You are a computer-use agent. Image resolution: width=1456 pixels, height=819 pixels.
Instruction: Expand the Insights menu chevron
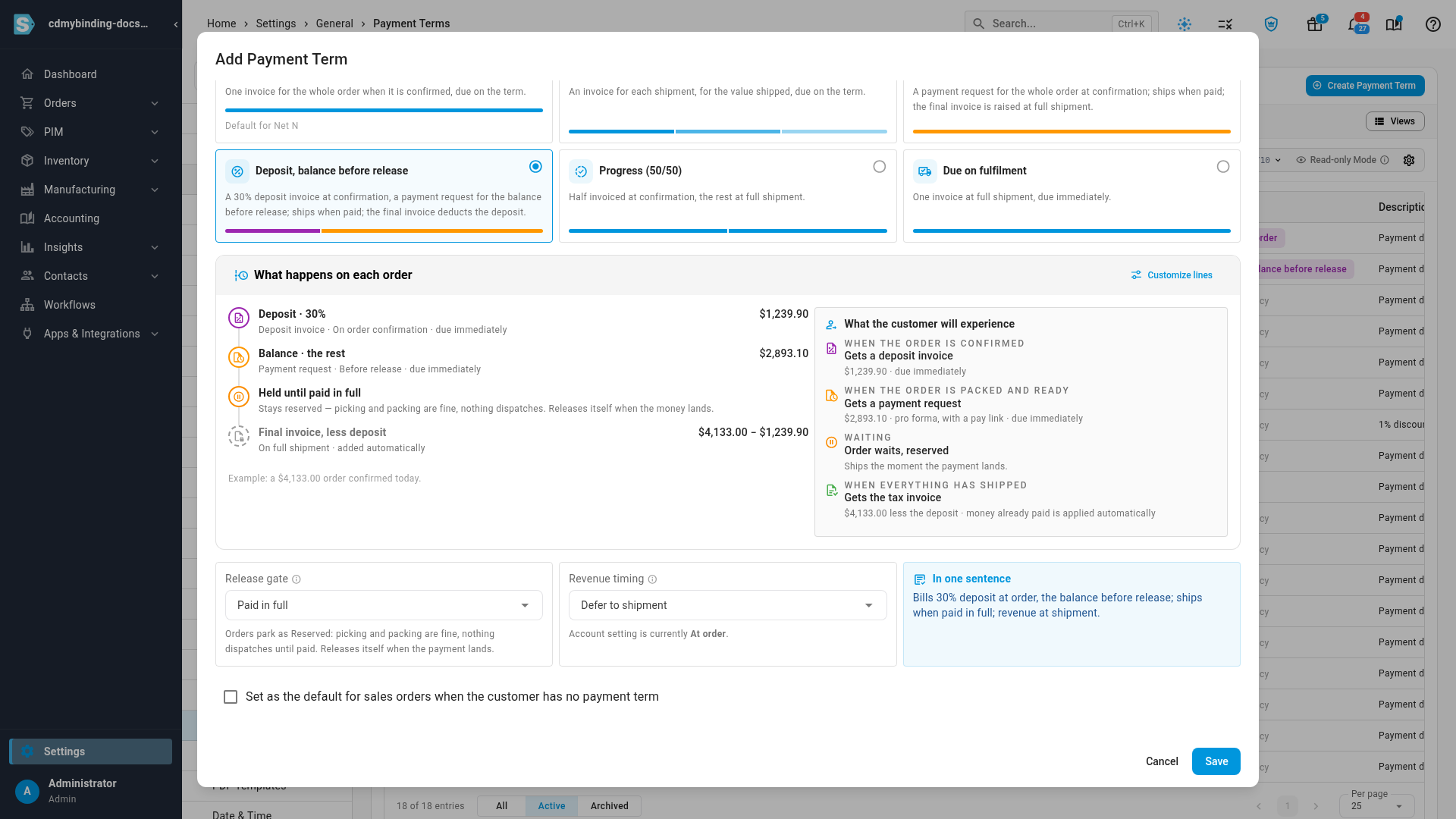155,247
